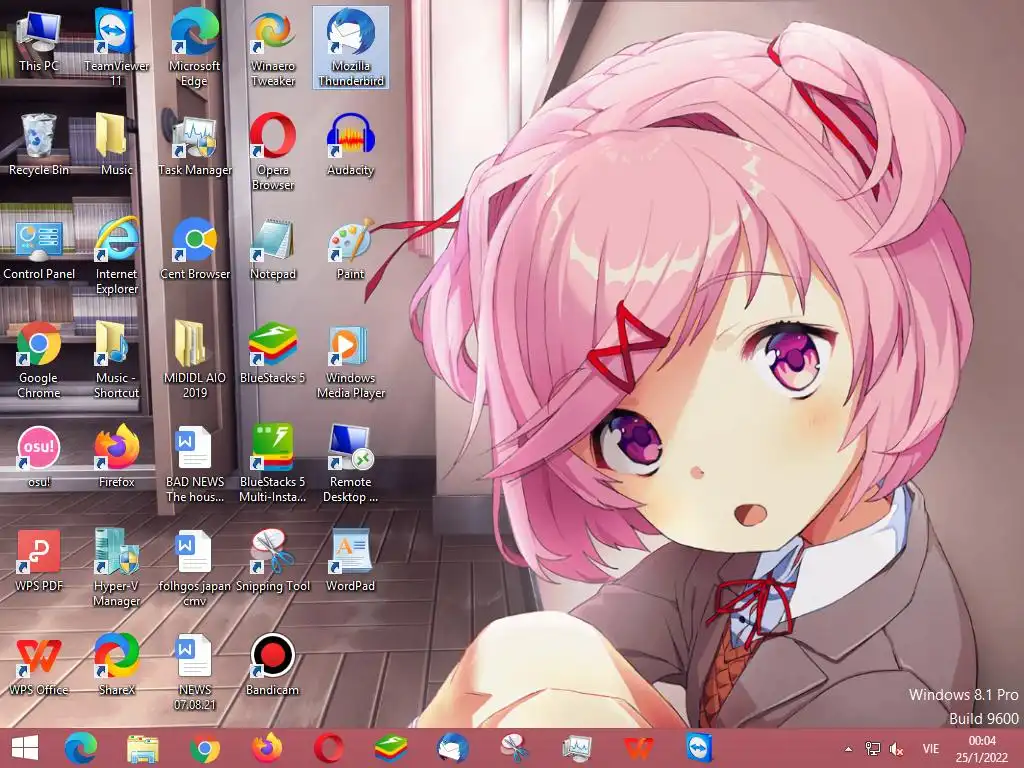Image resolution: width=1024 pixels, height=768 pixels.
Task: Select the Recycle Bin icon
Action: [39, 145]
